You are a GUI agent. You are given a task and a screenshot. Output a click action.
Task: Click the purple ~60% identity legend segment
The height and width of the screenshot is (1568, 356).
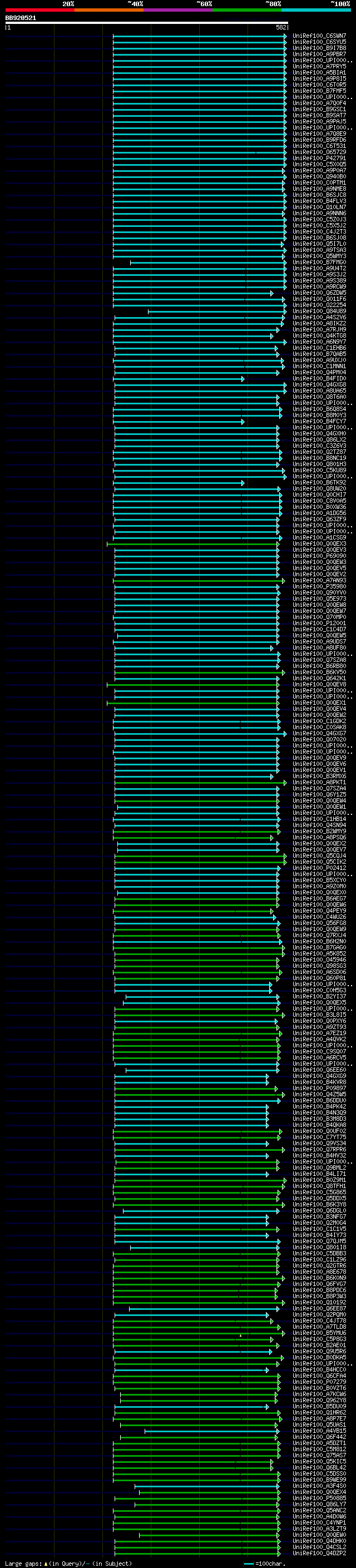pos(179,10)
